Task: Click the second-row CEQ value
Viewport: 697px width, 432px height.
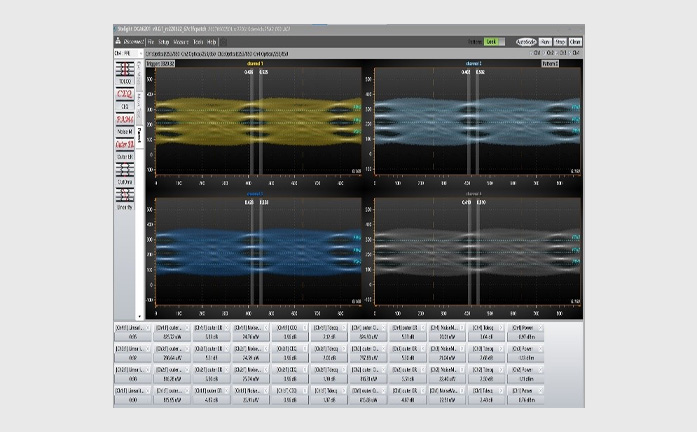Action: pos(290,358)
